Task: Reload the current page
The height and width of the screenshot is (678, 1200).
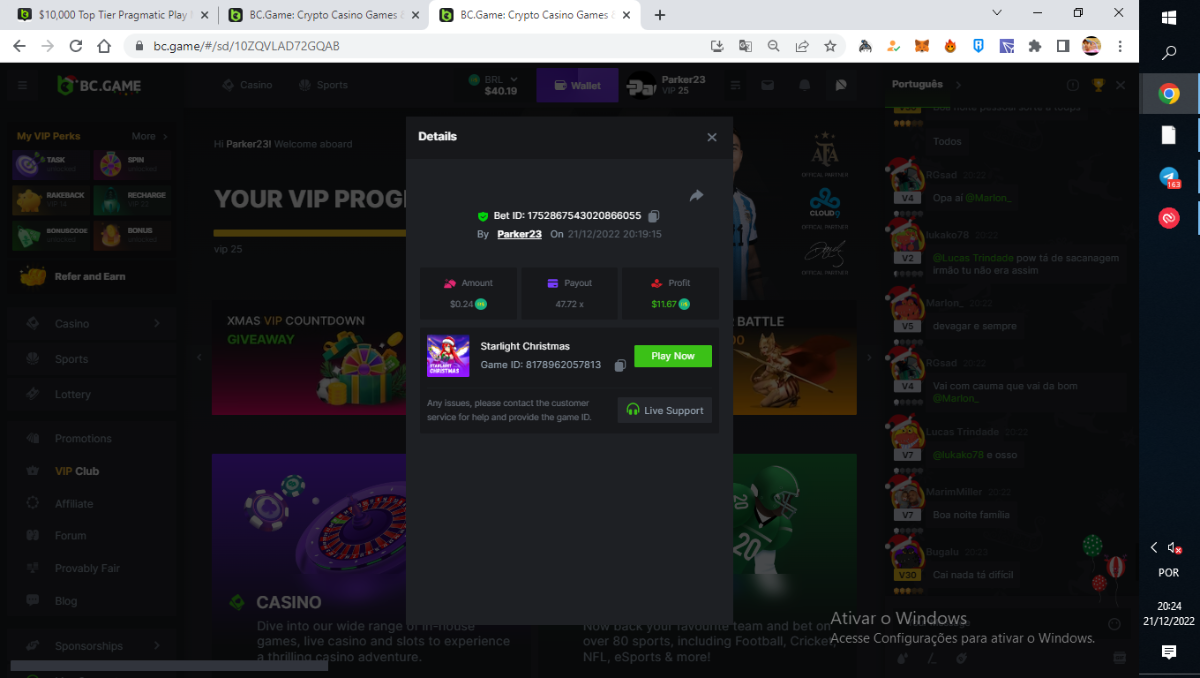Action: click(x=76, y=46)
